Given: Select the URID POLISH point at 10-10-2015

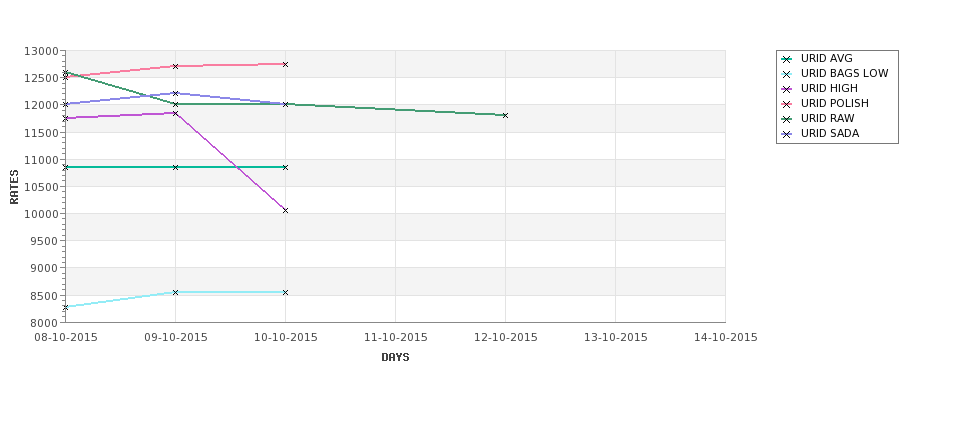Looking at the screenshot, I should (x=285, y=64).
